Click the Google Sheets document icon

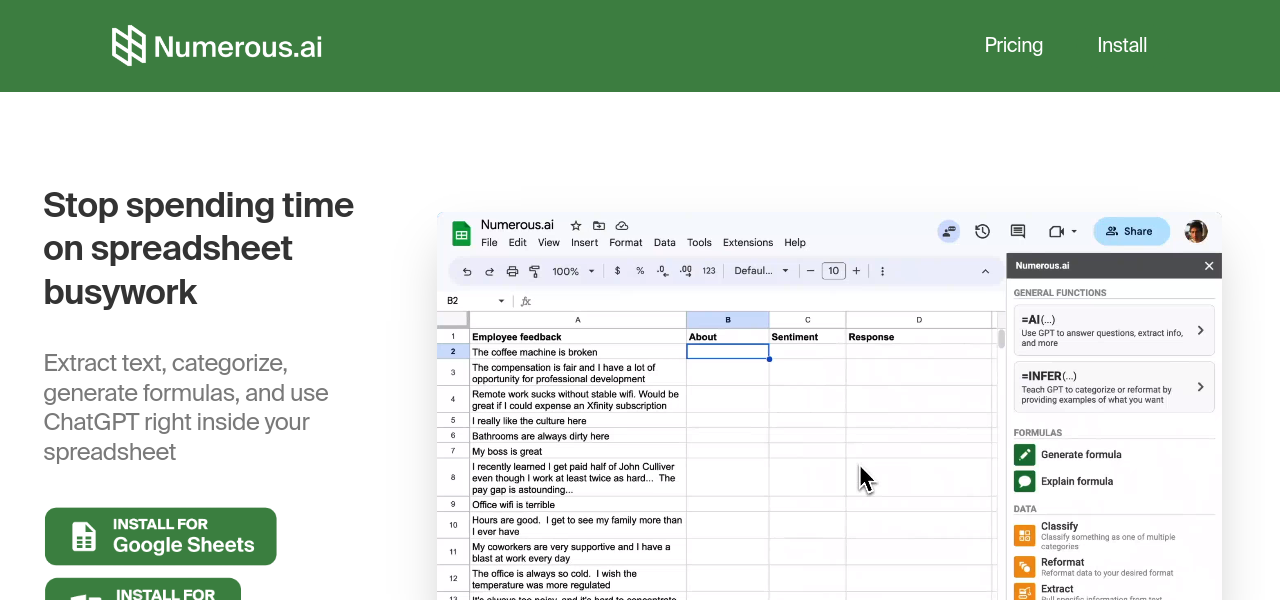tap(461, 234)
